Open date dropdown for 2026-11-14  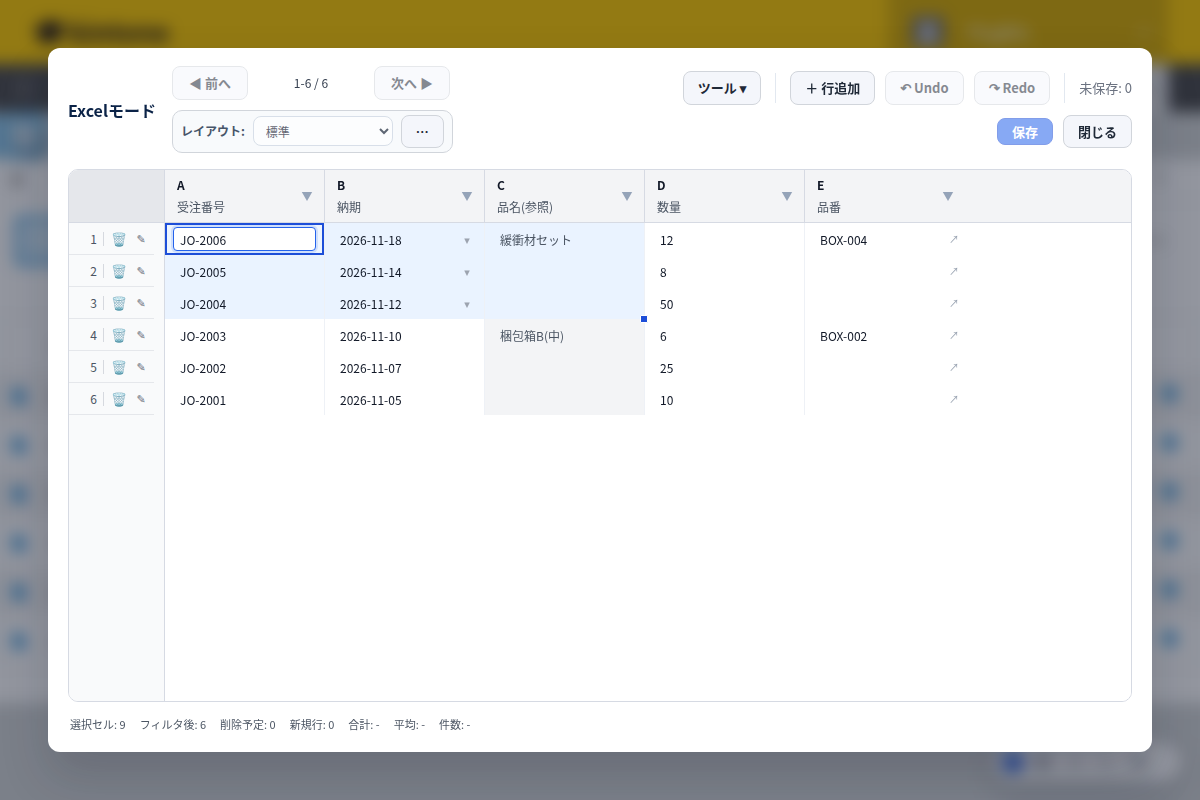pos(466,272)
